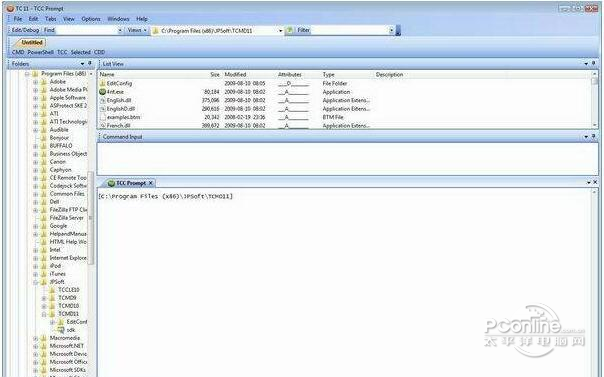Open the Filter dropdown arrow

click(391, 30)
